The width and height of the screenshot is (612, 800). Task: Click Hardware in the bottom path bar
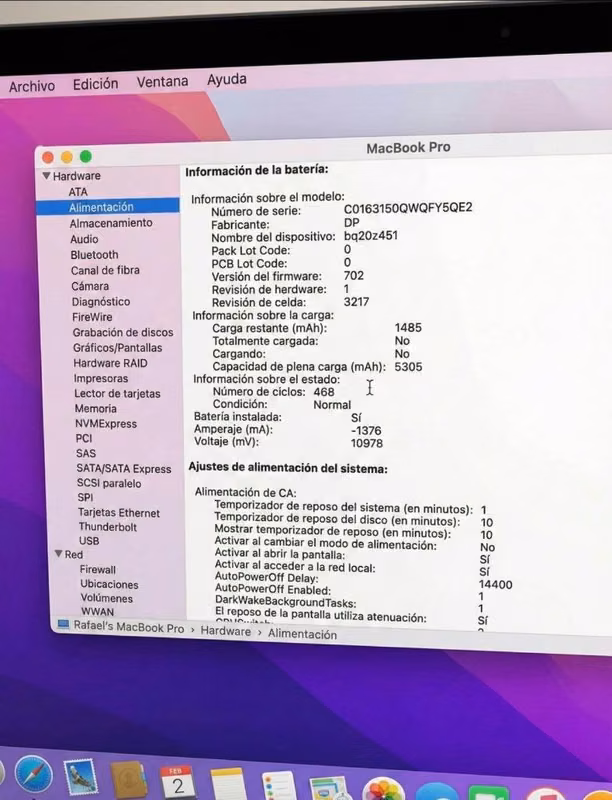point(225,631)
